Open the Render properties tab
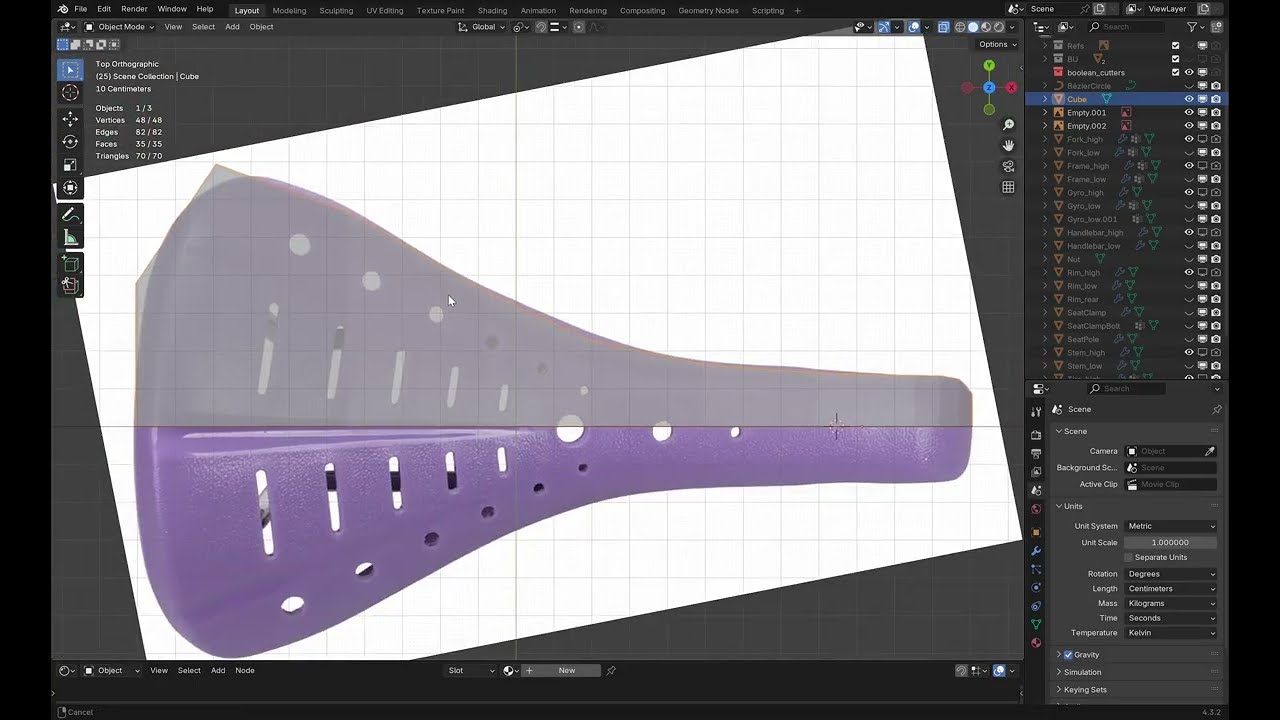1280x720 pixels. (1036, 435)
